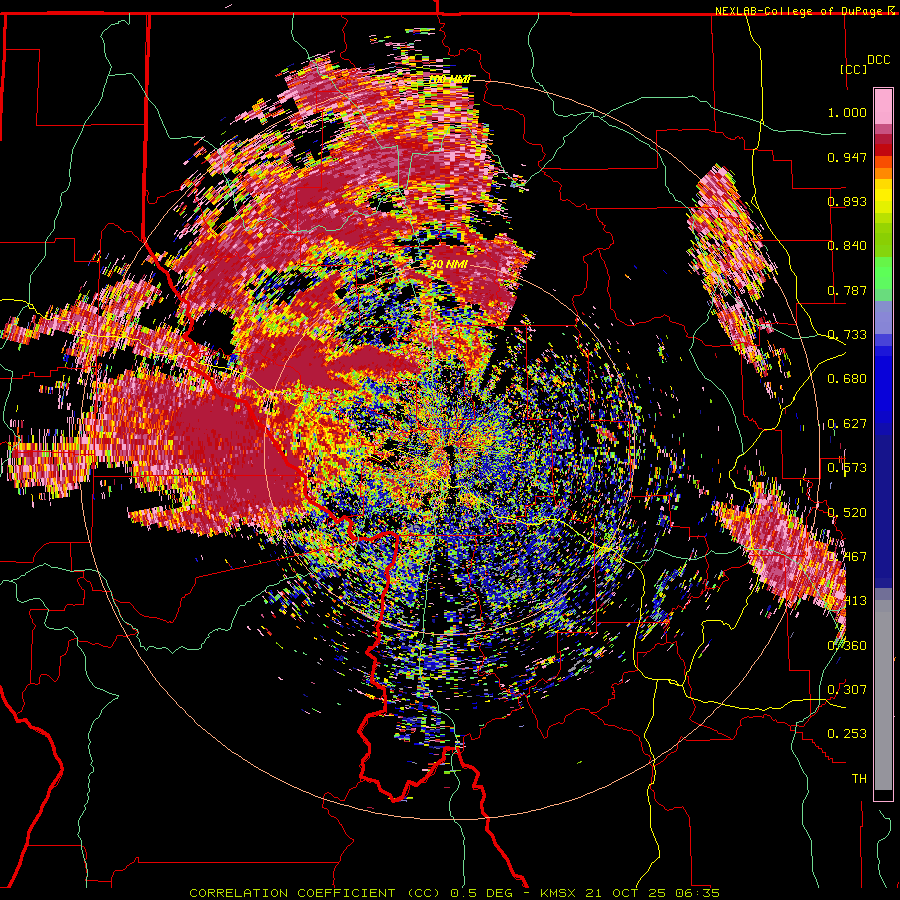The image size is (900, 900).
Task: Select the 0.947 legend value
Action: 847,157
